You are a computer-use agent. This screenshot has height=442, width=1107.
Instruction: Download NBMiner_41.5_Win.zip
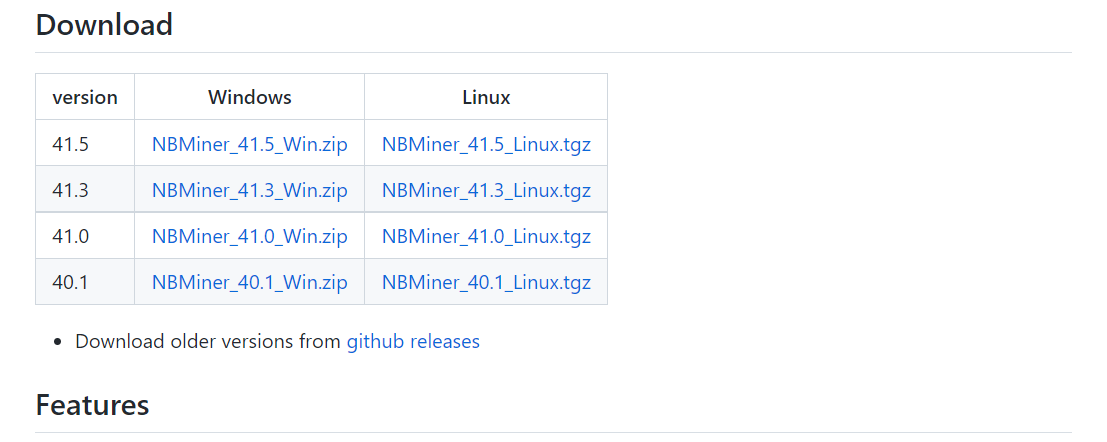pyautogui.click(x=249, y=145)
